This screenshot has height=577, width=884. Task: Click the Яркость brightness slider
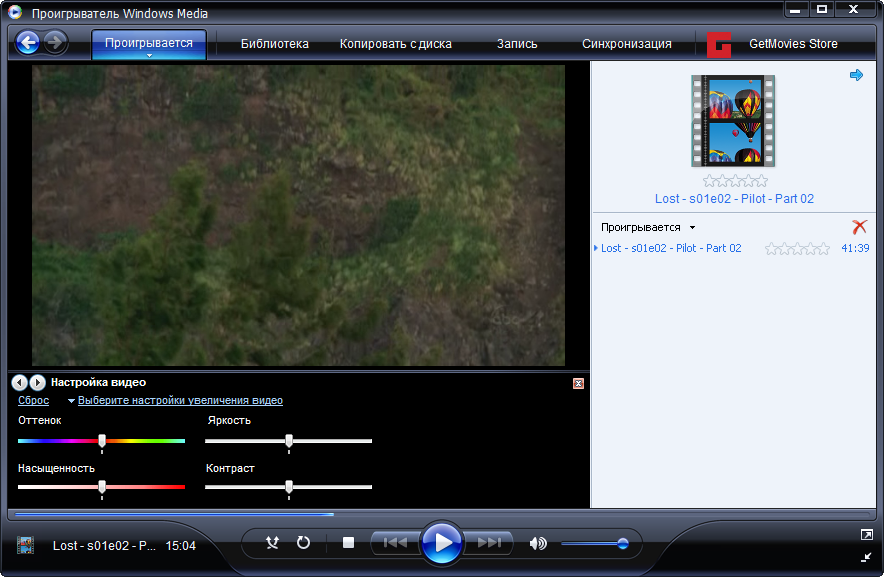click(x=289, y=441)
